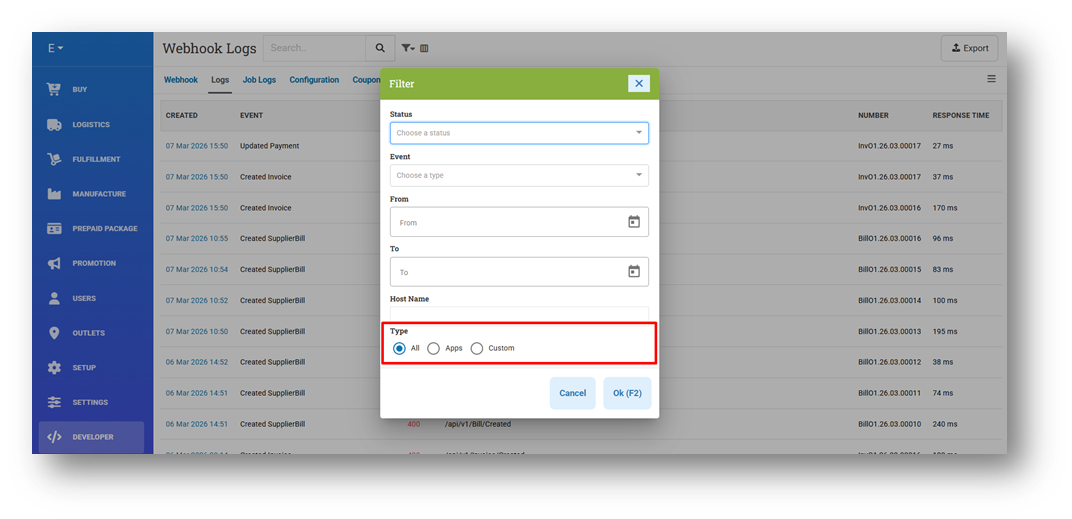Click the Manufacture factory icon

pyautogui.click(x=54, y=194)
